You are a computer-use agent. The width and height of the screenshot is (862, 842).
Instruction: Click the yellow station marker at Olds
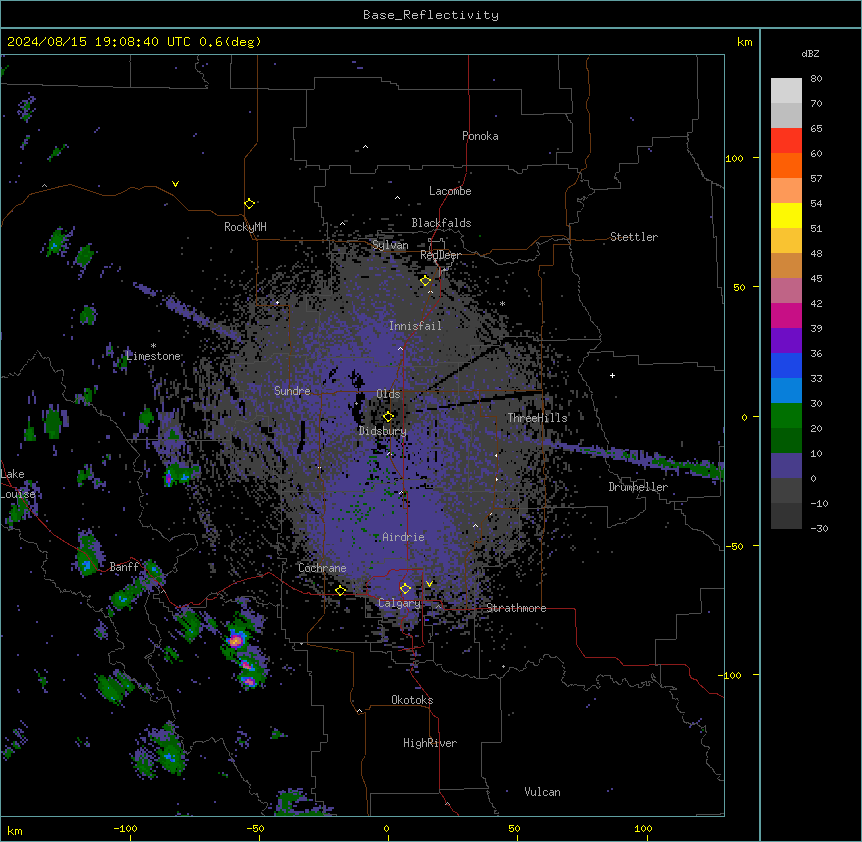(x=389, y=416)
